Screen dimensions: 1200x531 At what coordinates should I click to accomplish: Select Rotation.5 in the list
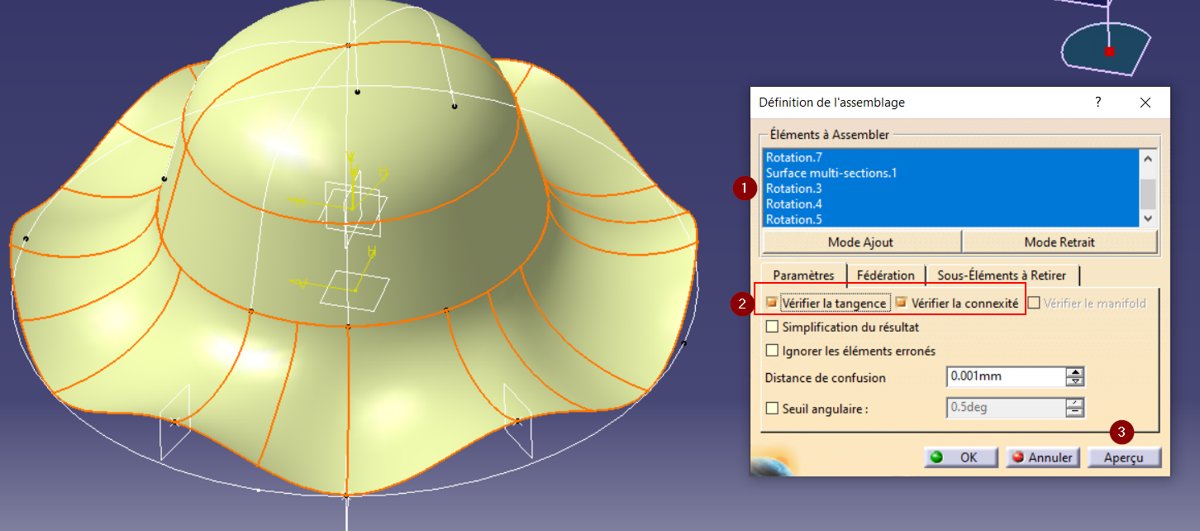pyautogui.click(x=950, y=219)
